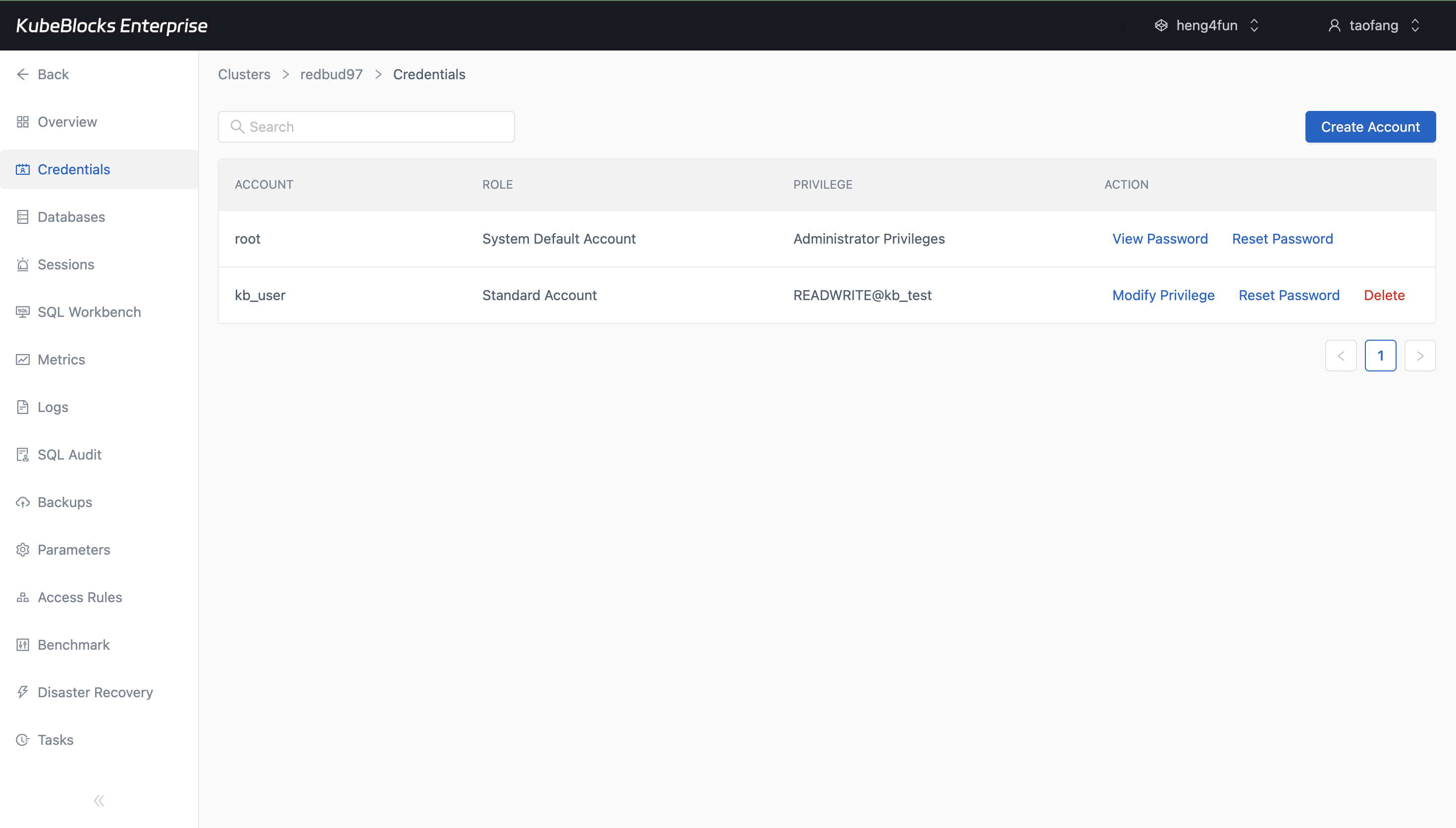This screenshot has height=828, width=1456.
Task: Select the Overview sidebar icon
Action: pos(23,122)
